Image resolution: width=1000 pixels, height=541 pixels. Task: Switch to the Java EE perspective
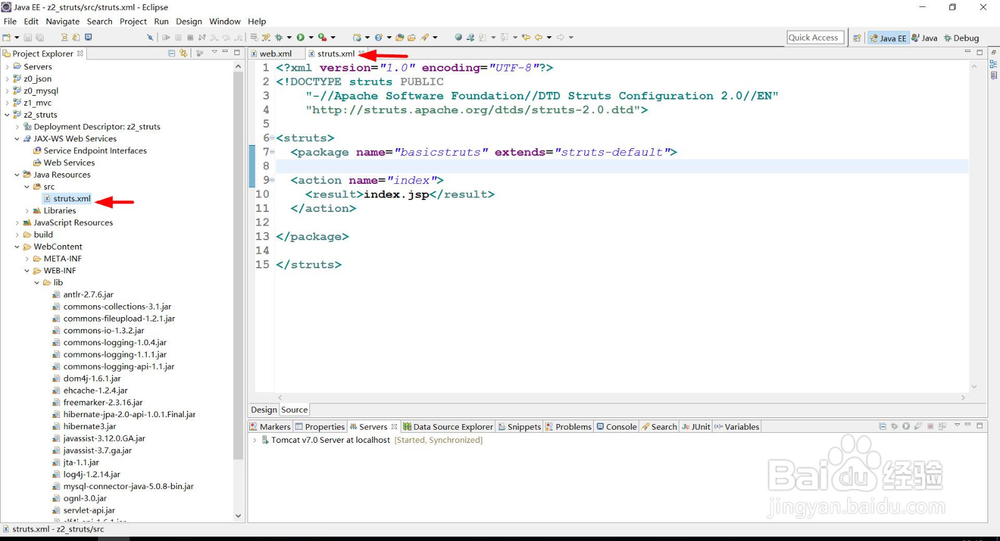[x=888, y=38]
